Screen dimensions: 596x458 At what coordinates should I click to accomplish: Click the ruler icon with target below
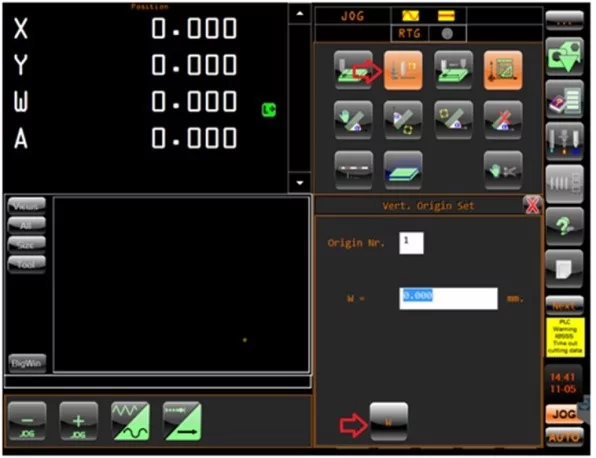[x=403, y=120]
